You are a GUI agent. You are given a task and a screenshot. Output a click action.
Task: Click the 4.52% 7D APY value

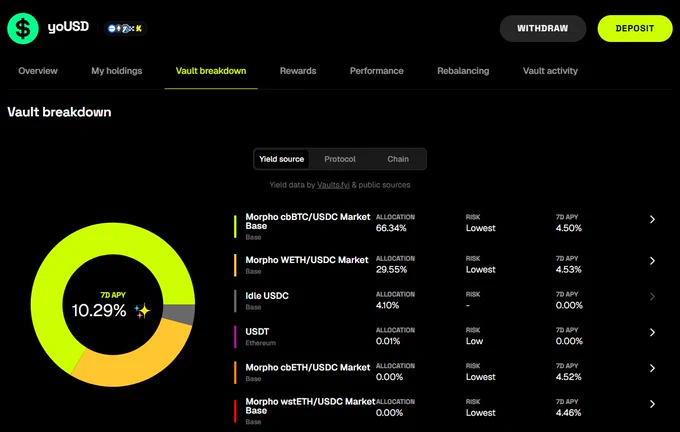[569, 377]
